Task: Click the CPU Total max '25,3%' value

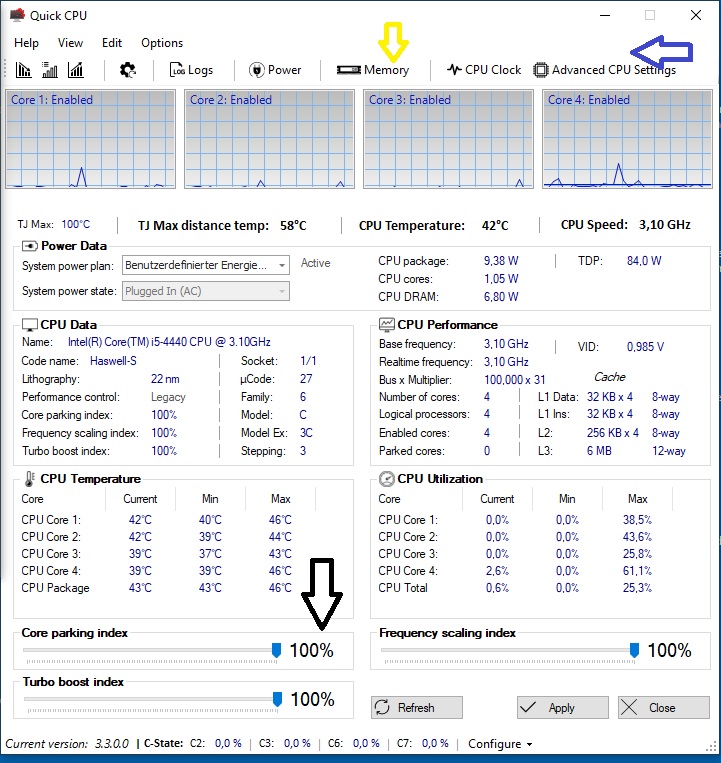Action: click(x=637, y=588)
